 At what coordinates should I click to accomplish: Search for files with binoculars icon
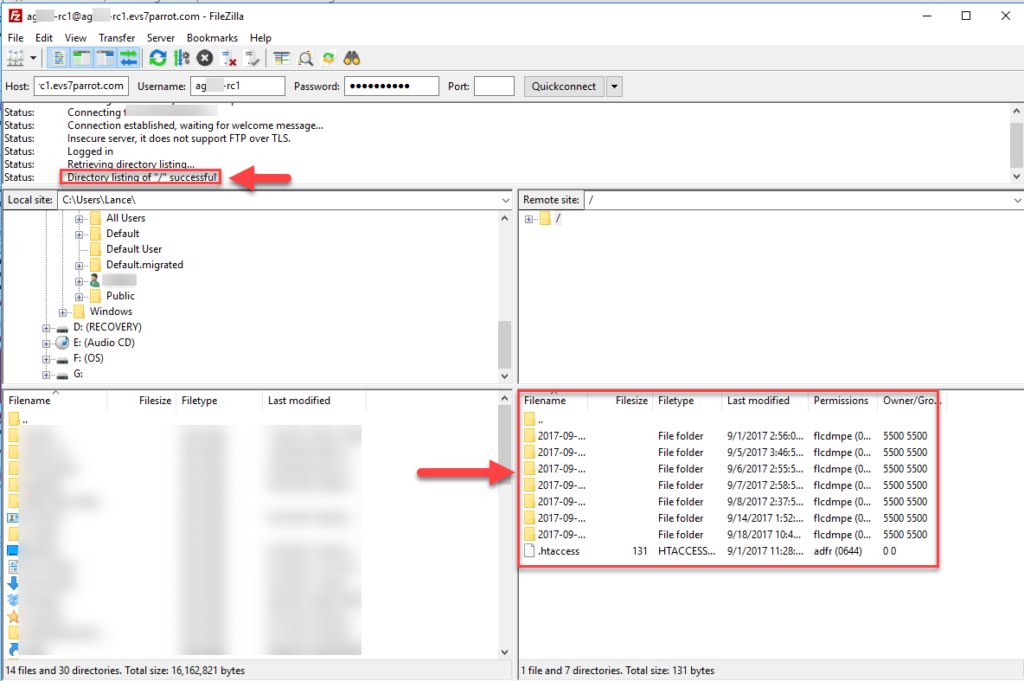pos(352,59)
